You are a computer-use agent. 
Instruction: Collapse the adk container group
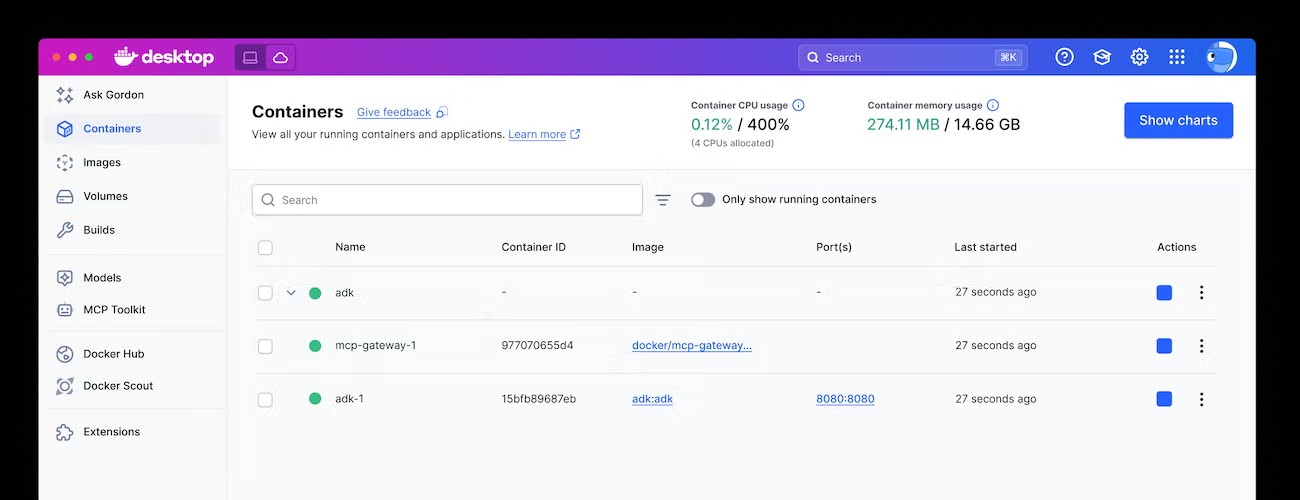tap(291, 293)
